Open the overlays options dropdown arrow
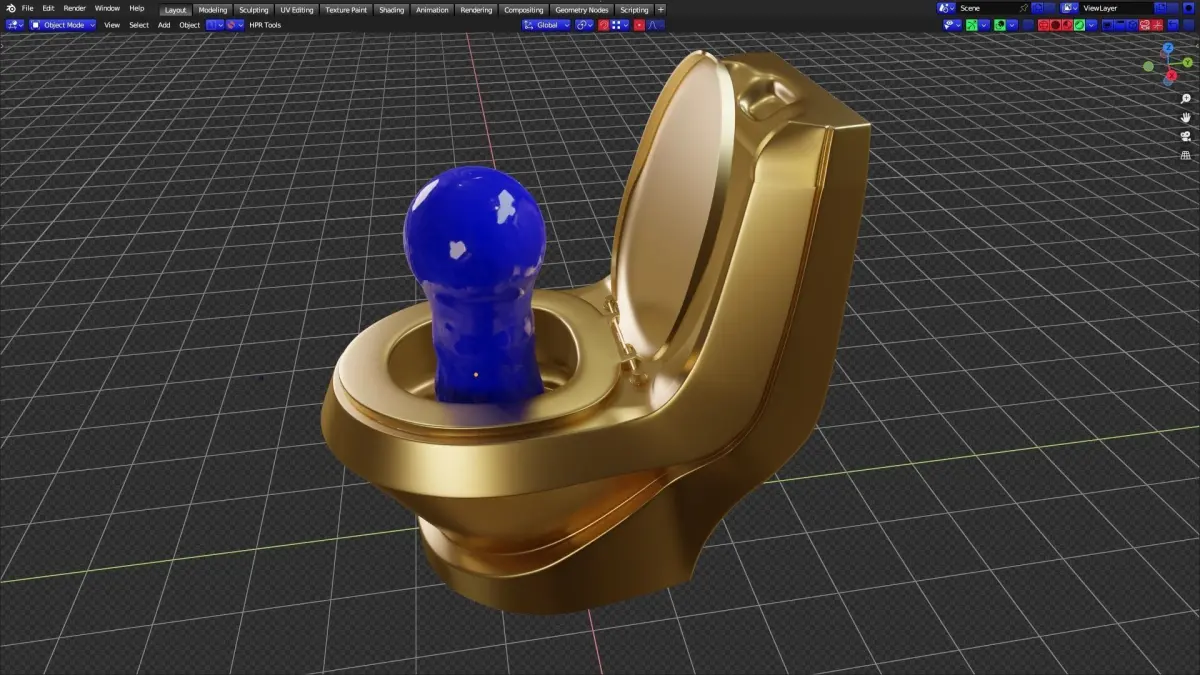The height and width of the screenshot is (675, 1200). pyautogui.click(x=1012, y=25)
